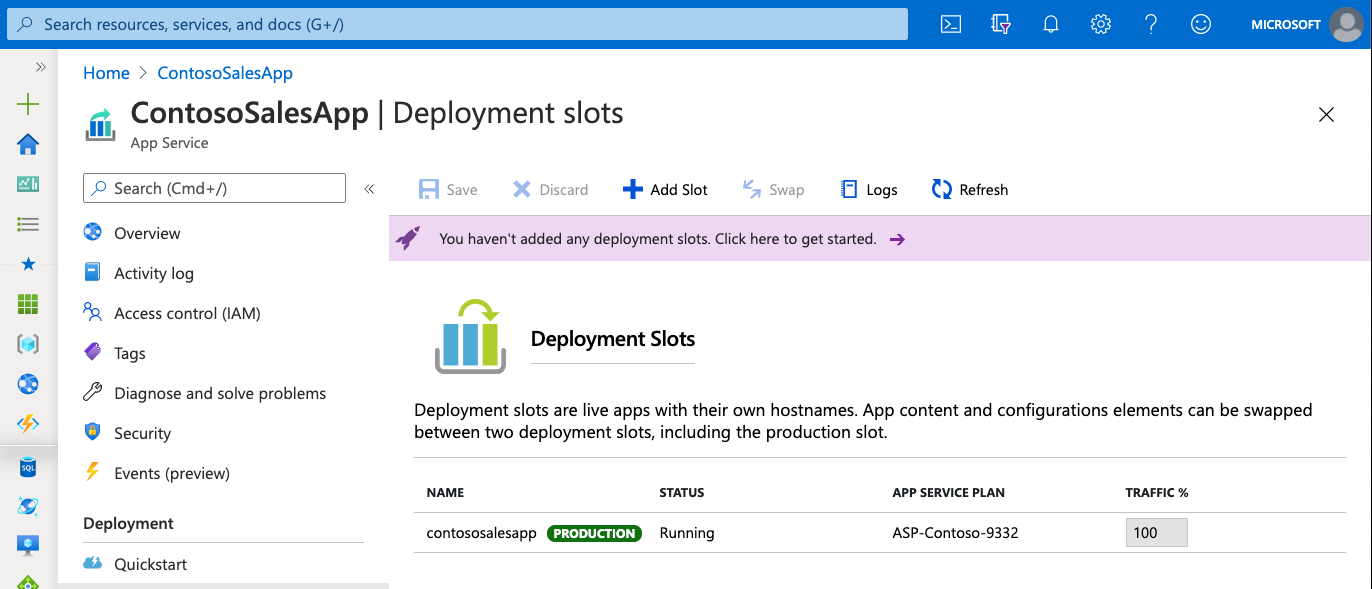Open the notifications bell
The width and height of the screenshot is (1372, 589).
tap(1051, 24)
